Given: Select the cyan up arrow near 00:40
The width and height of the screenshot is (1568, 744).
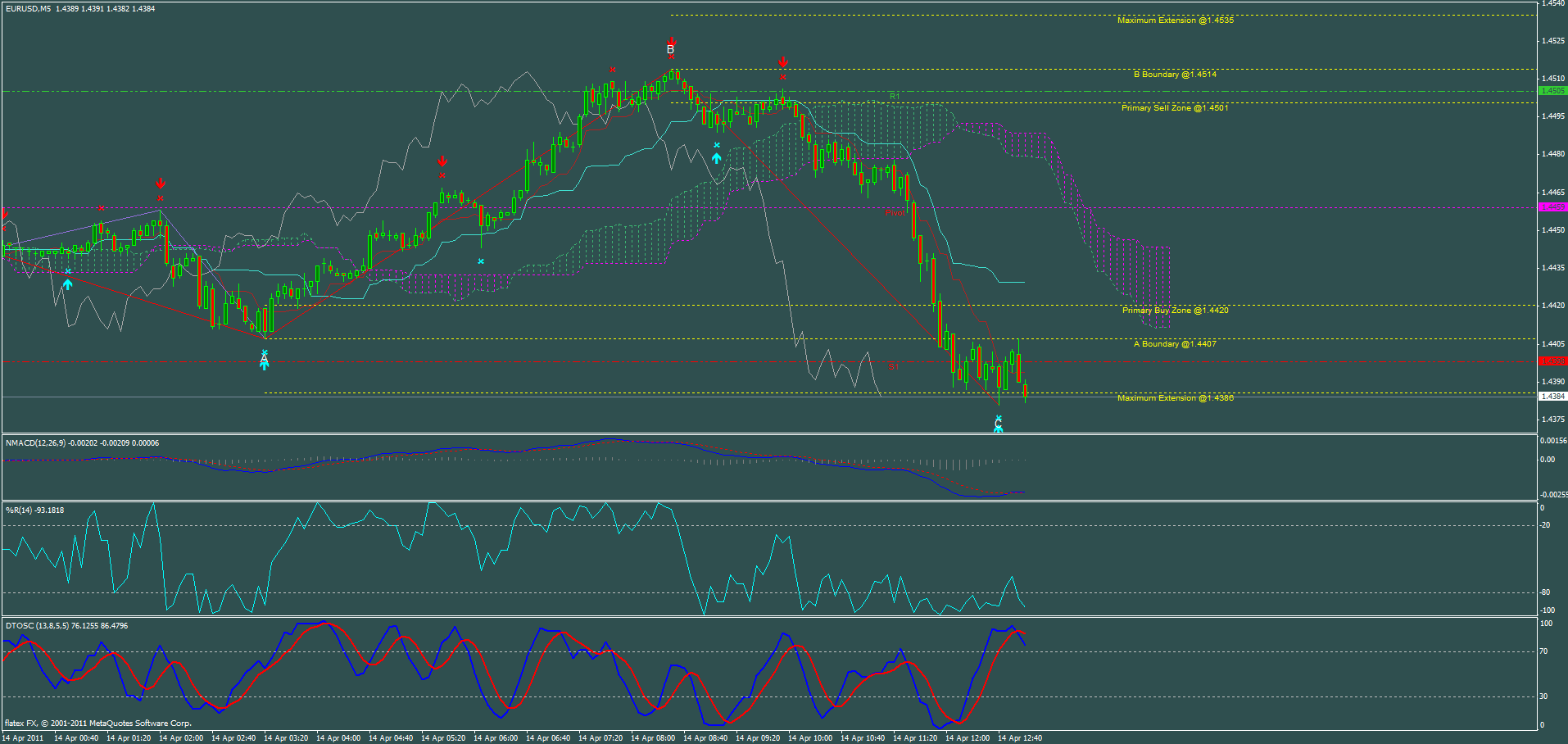Looking at the screenshot, I should [68, 284].
